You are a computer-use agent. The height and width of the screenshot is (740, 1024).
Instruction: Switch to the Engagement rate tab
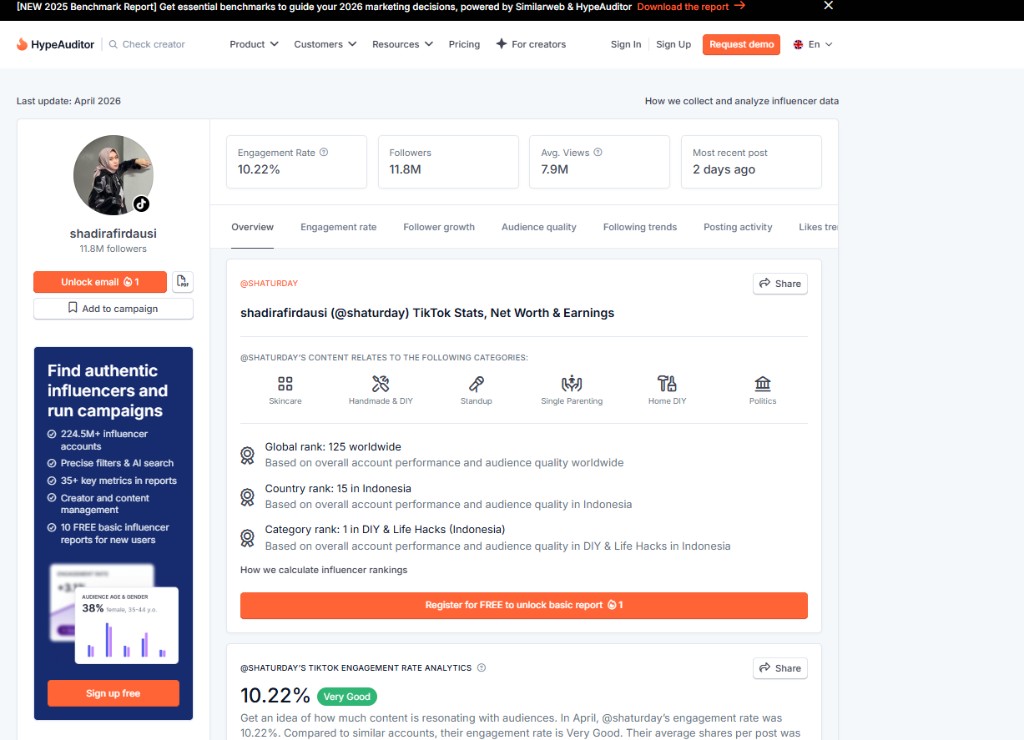pos(338,227)
